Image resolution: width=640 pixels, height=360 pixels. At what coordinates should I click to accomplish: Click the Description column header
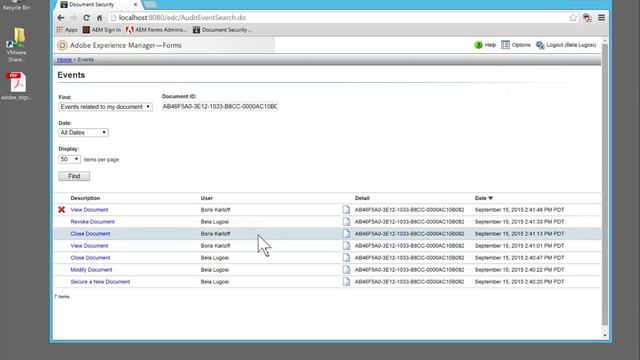click(85, 198)
